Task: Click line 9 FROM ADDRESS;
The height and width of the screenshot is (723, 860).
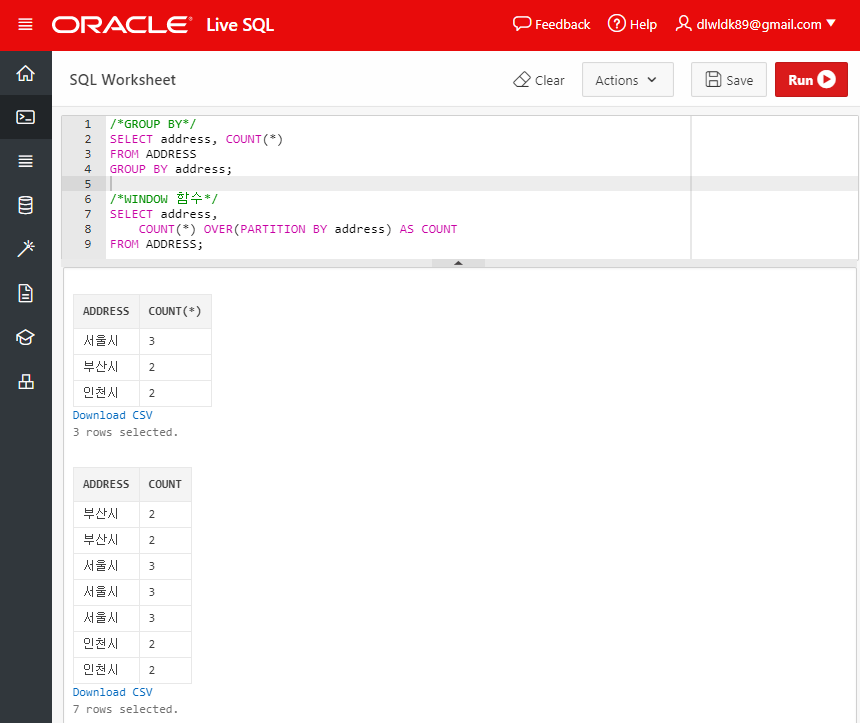Action: click(x=156, y=244)
